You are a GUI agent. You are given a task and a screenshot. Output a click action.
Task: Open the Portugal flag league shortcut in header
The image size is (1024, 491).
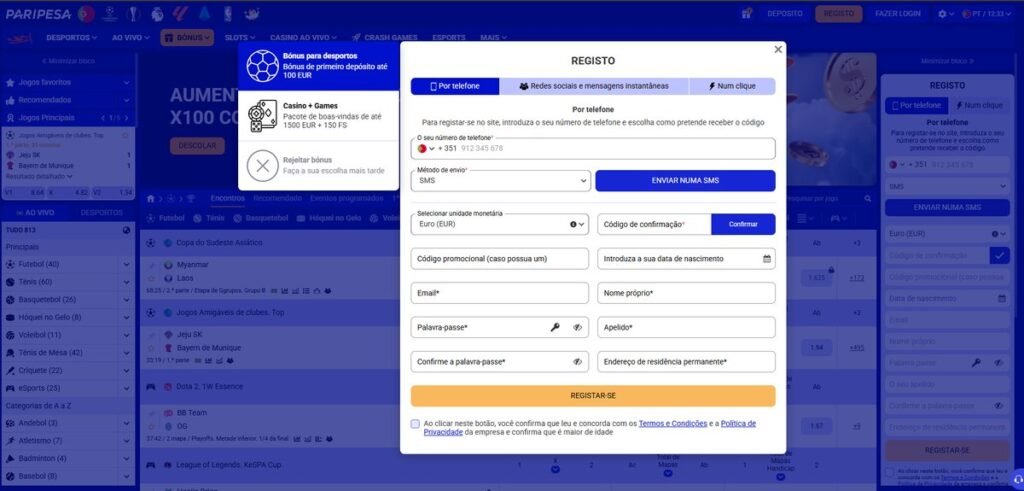86,14
